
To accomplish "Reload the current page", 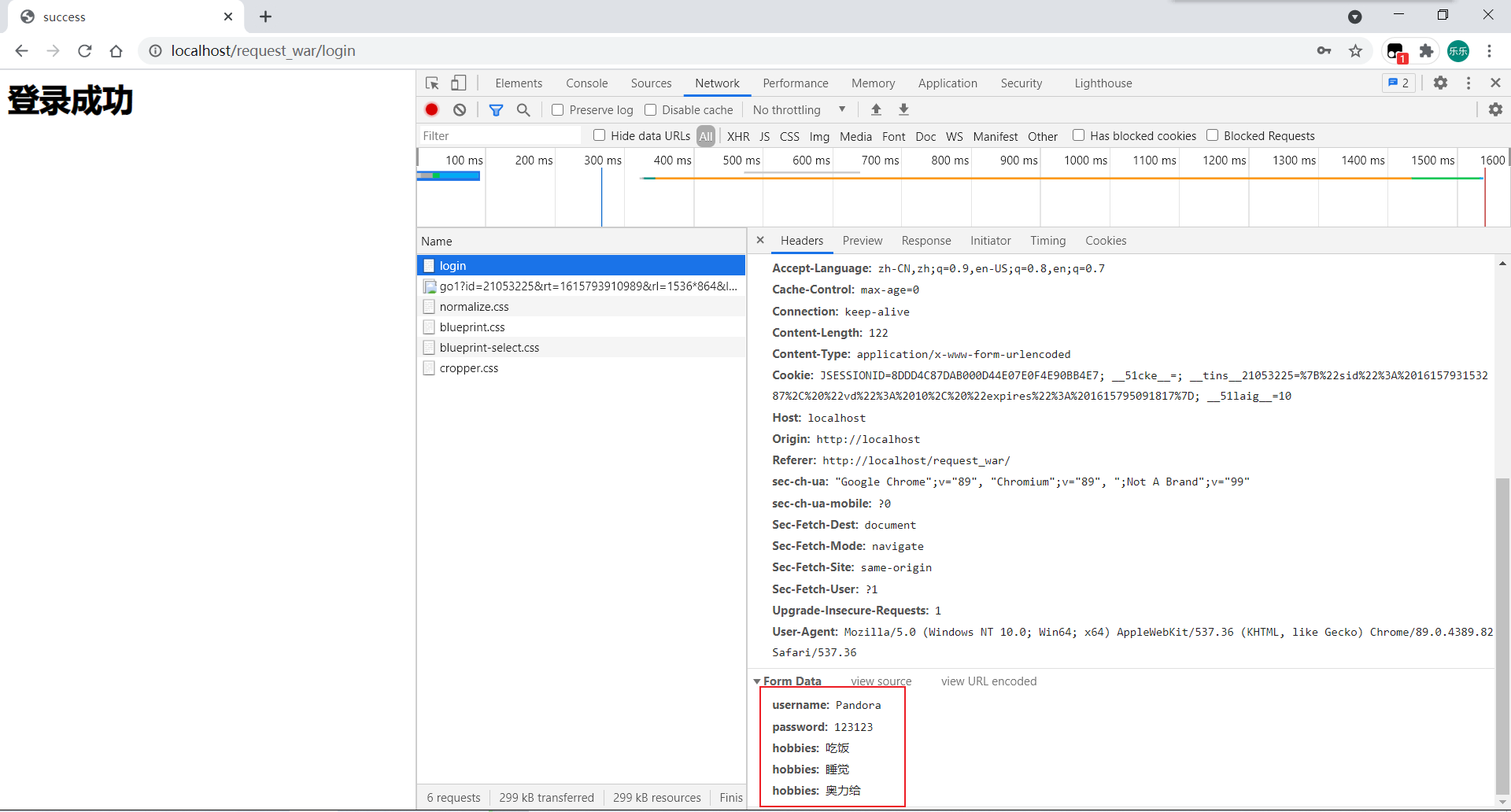I will coord(85,51).
